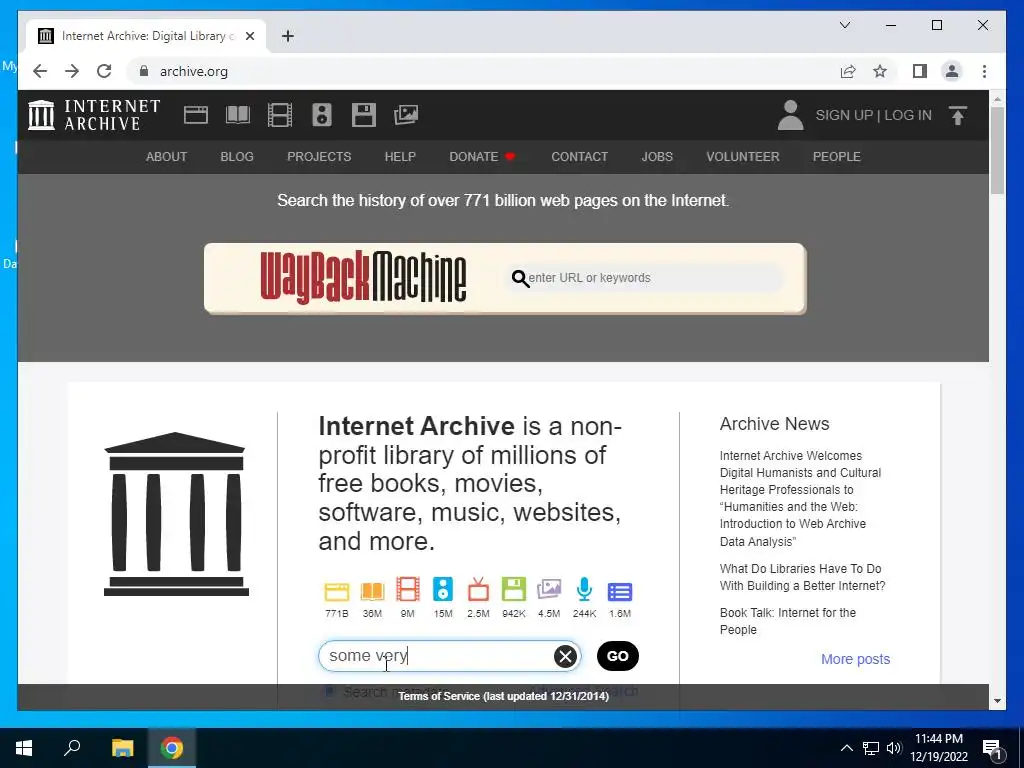Click the orange texts icon labeled 36M
The width and height of the screenshot is (1024, 768).
tap(372, 591)
